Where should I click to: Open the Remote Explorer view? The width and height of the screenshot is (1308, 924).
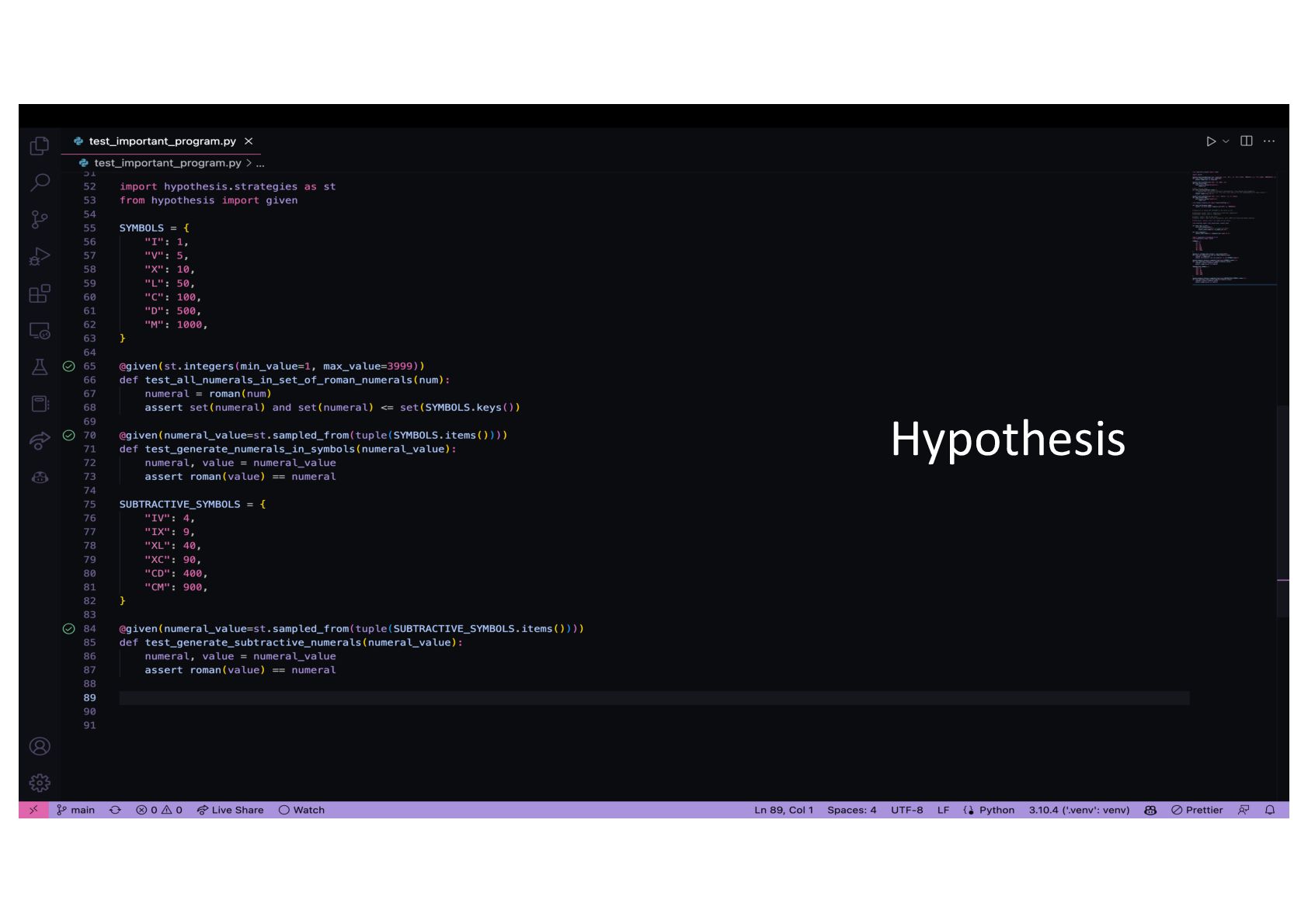click(x=40, y=331)
